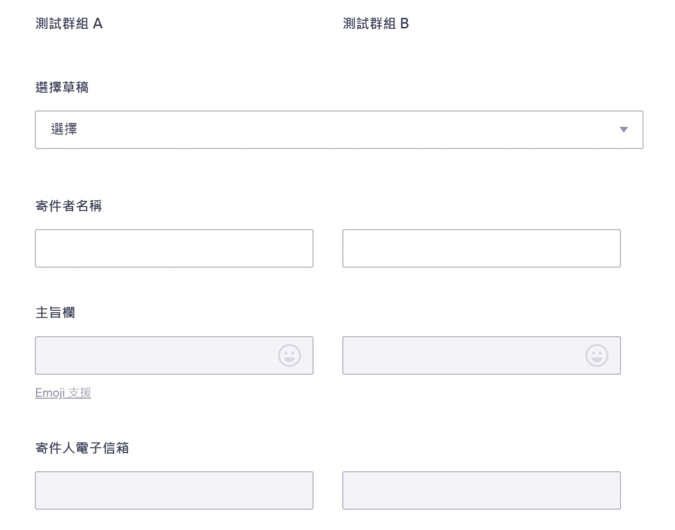Open the 選擇 draft combo box

[x=338, y=130]
